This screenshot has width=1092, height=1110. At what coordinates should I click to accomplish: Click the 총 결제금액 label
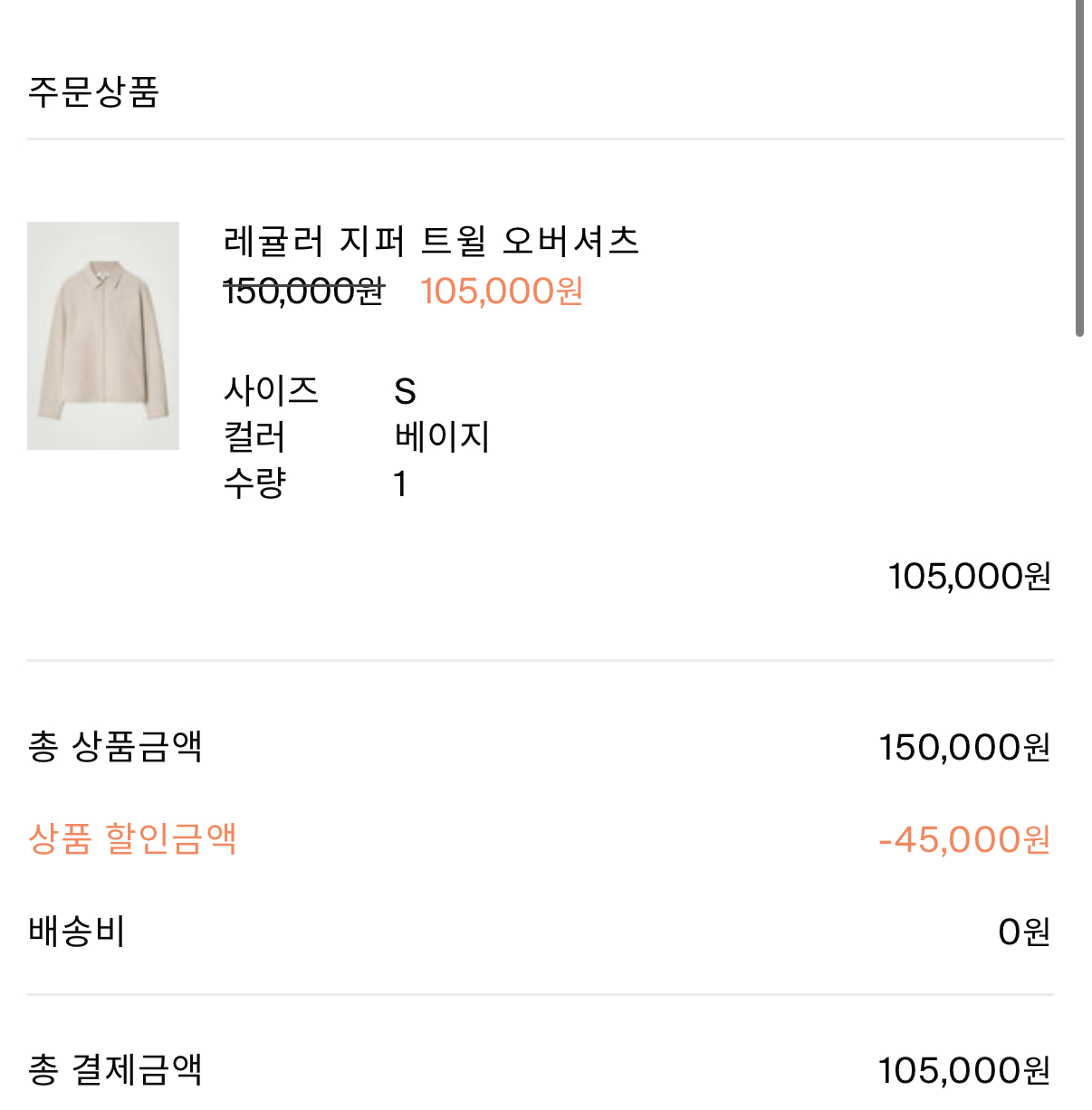pyautogui.click(x=115, y=1070)
